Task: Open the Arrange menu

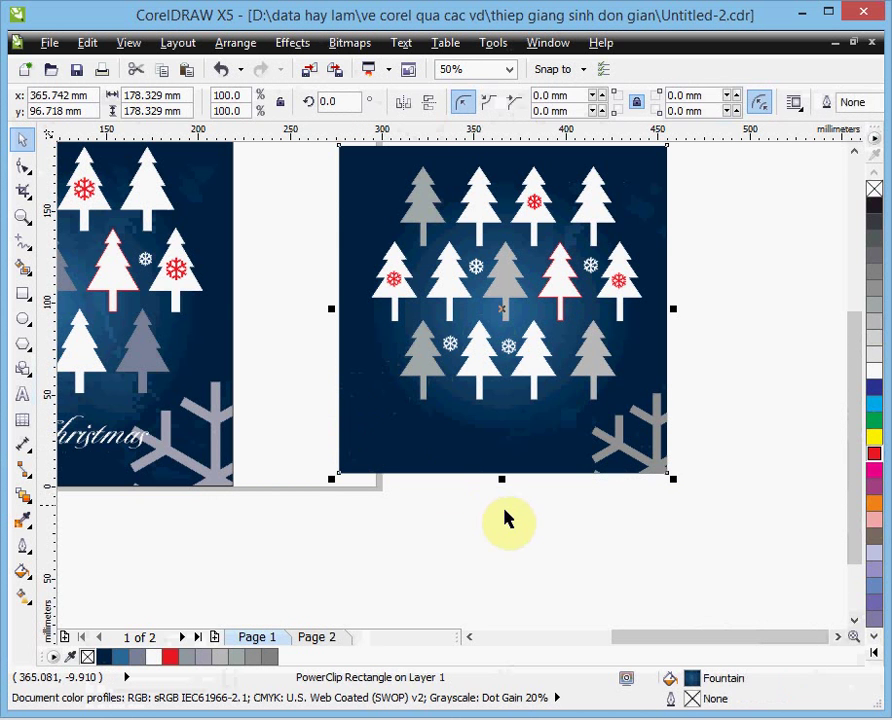Action: pos(236,43)
